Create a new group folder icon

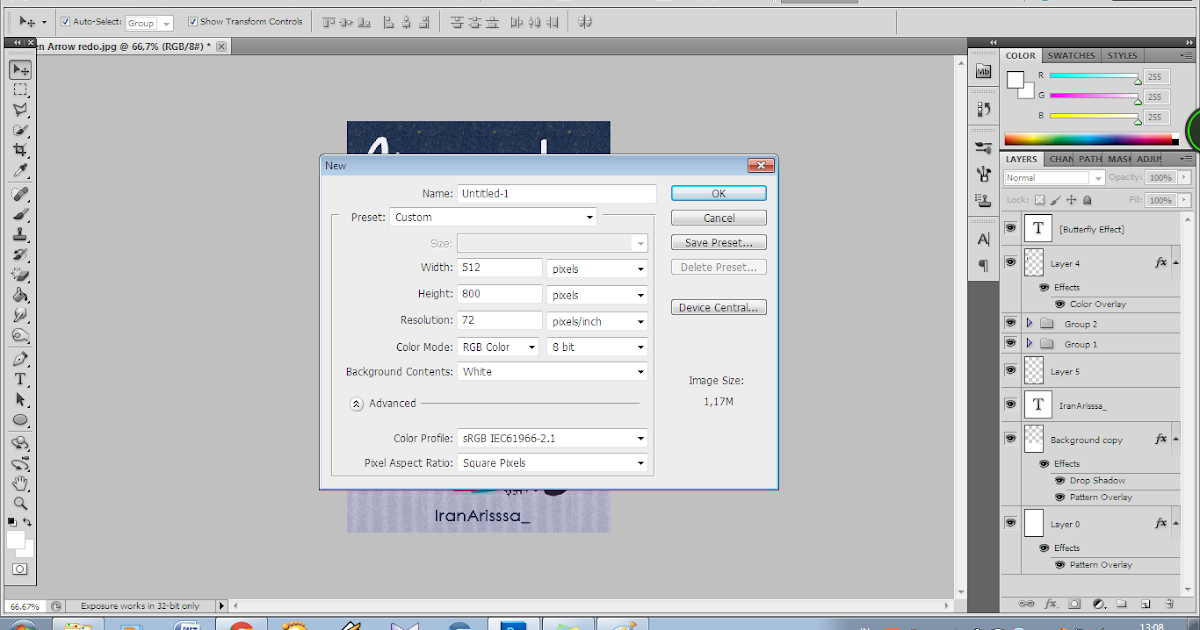point(1122,604)
